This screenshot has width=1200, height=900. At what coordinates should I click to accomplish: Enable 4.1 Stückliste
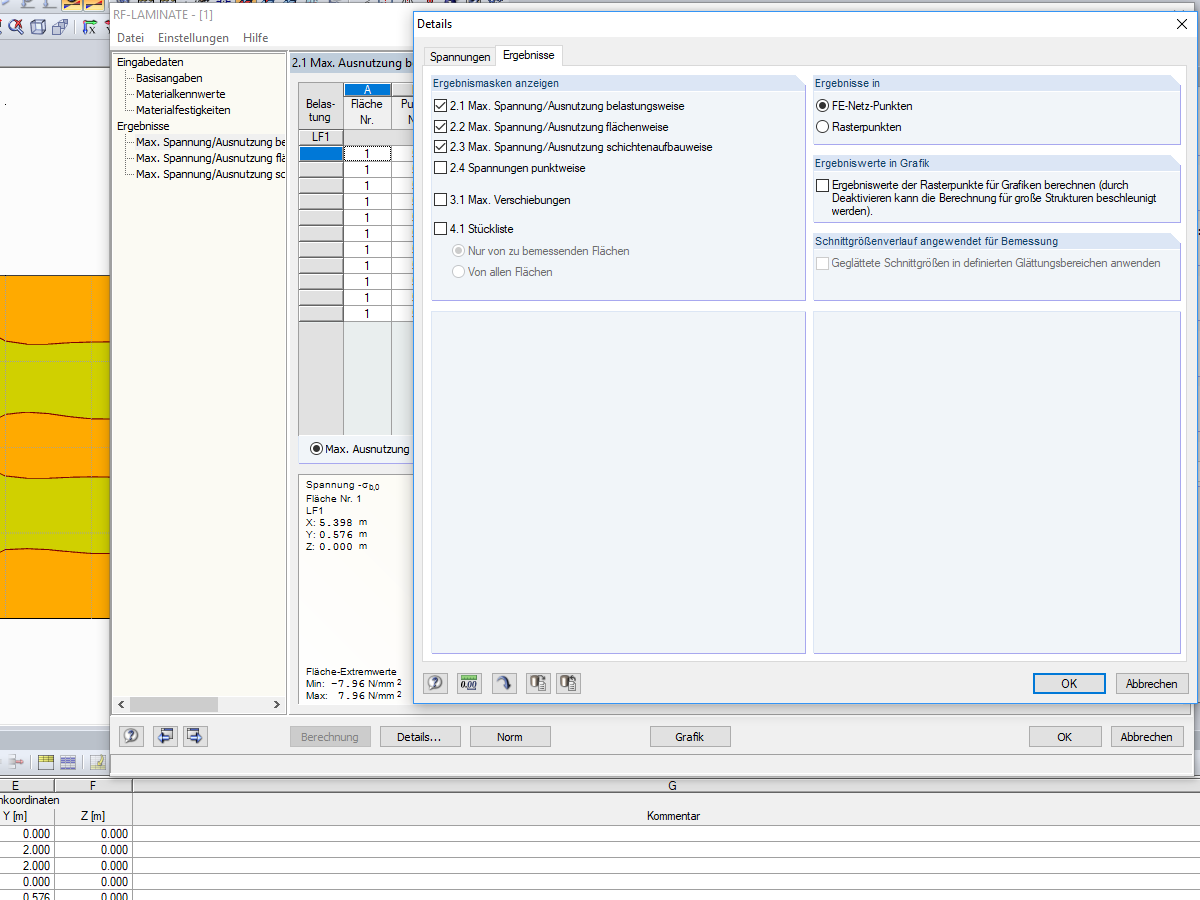(441, 229)
